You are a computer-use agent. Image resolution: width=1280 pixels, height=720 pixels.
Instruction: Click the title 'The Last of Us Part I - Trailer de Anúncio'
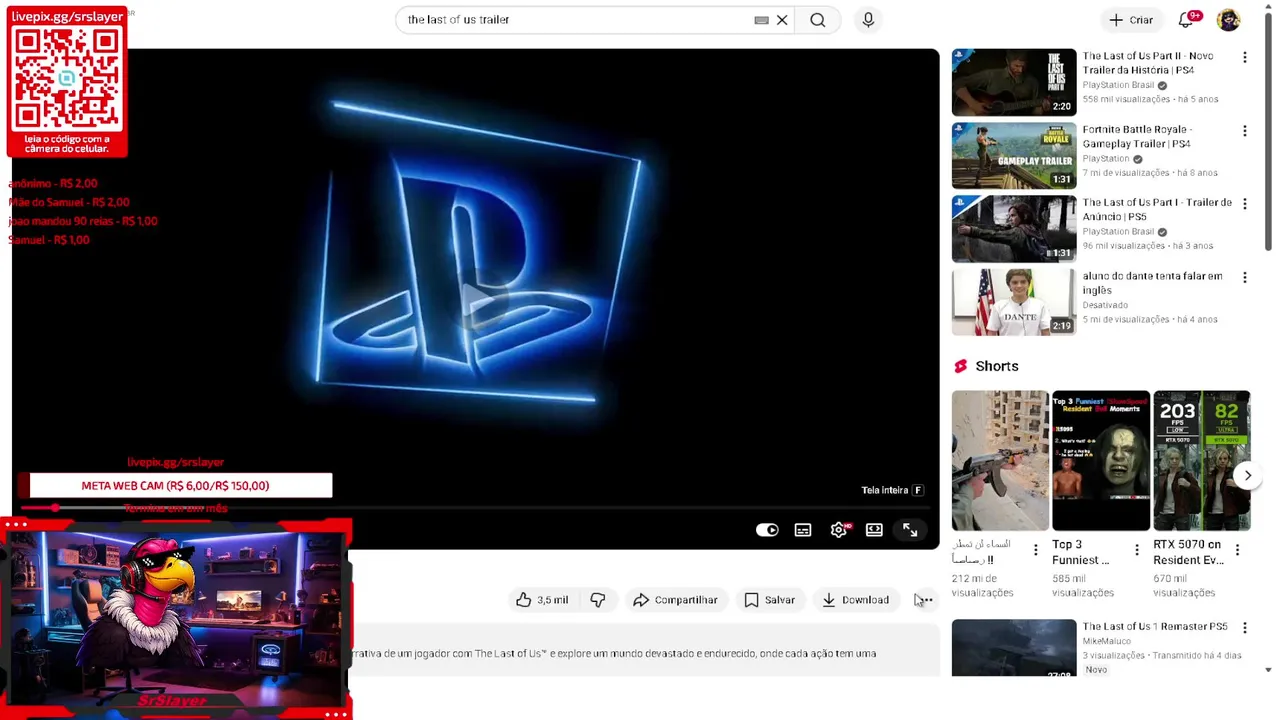point(1157,209)
